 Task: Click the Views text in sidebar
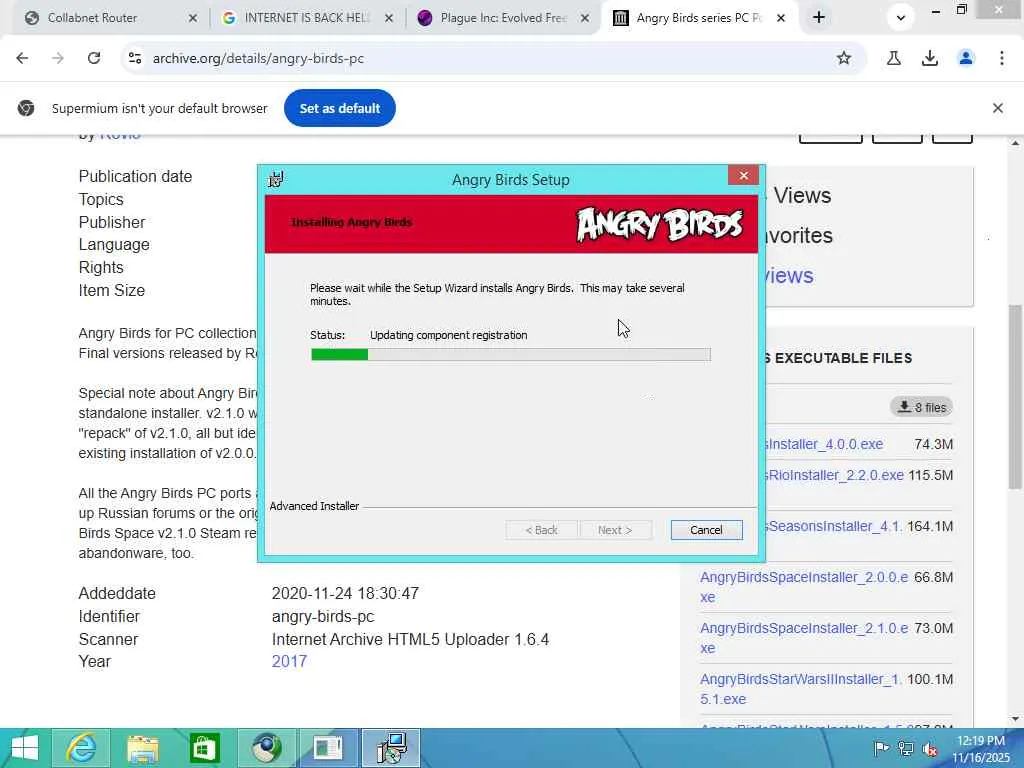point(802,195)
